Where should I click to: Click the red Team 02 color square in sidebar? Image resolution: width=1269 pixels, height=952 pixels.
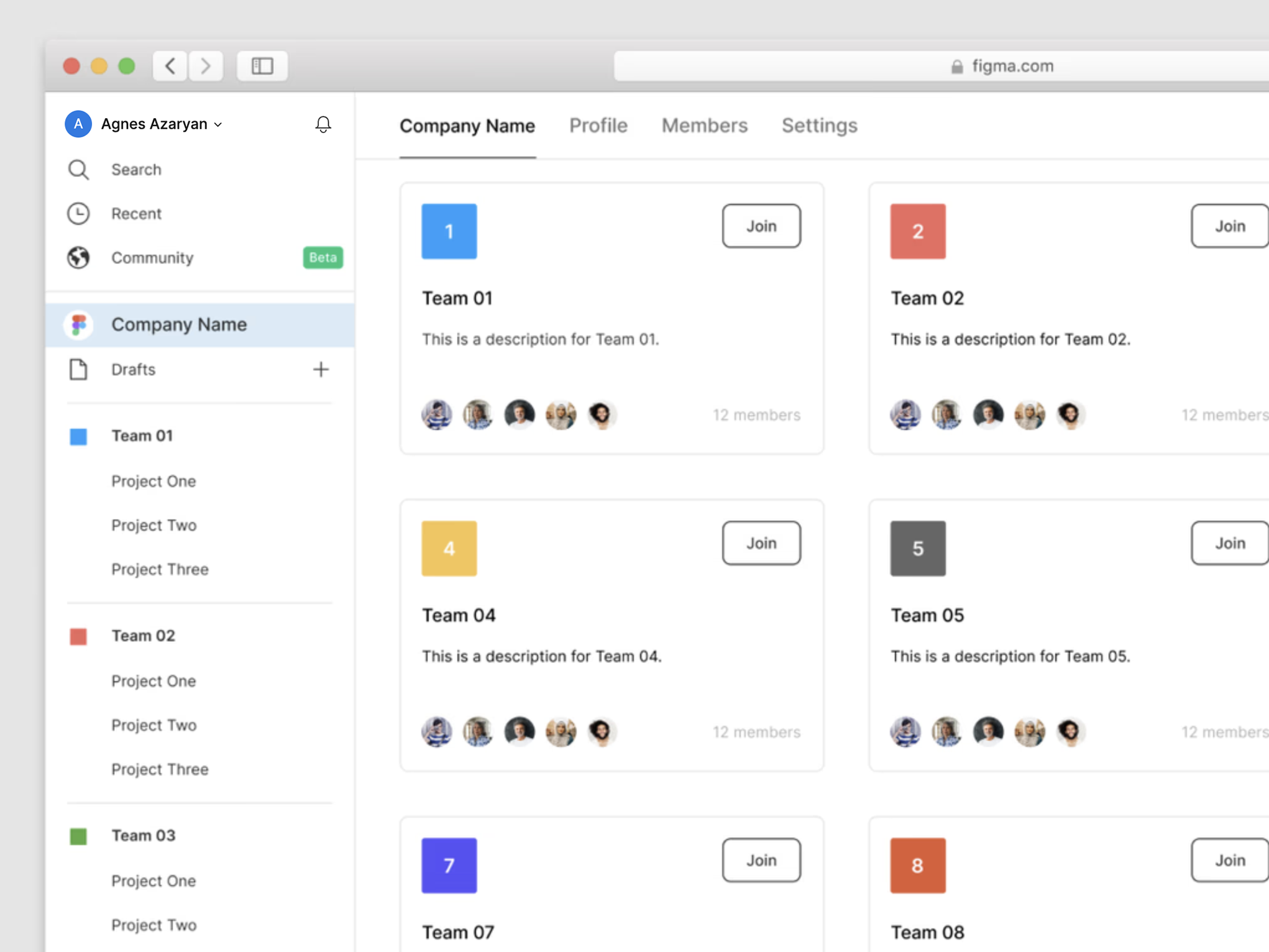click(78, 636)
